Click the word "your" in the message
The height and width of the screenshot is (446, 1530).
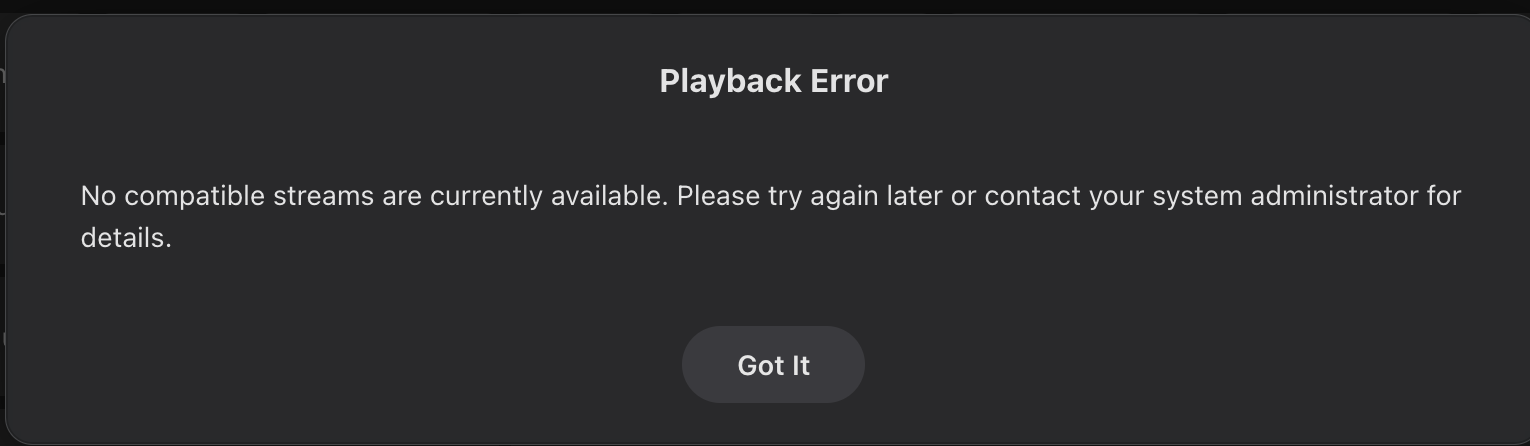1116,196
